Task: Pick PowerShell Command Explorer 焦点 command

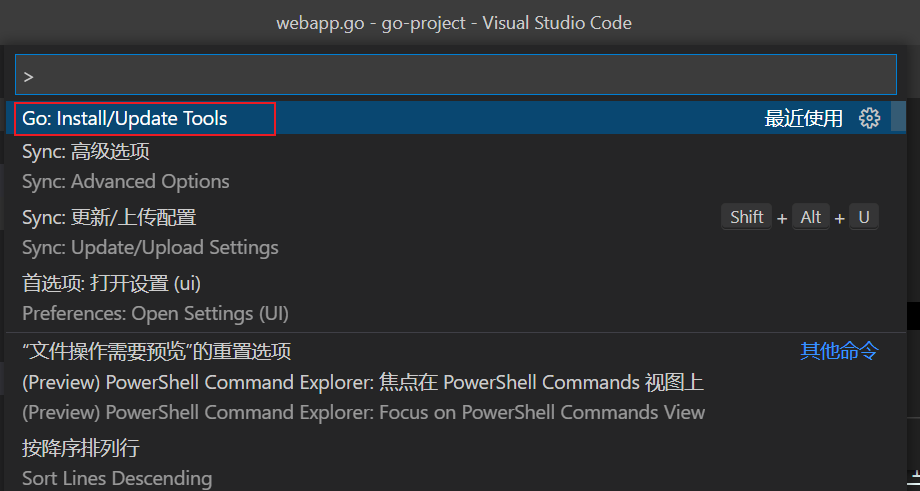Action: [x=455, y=397]
